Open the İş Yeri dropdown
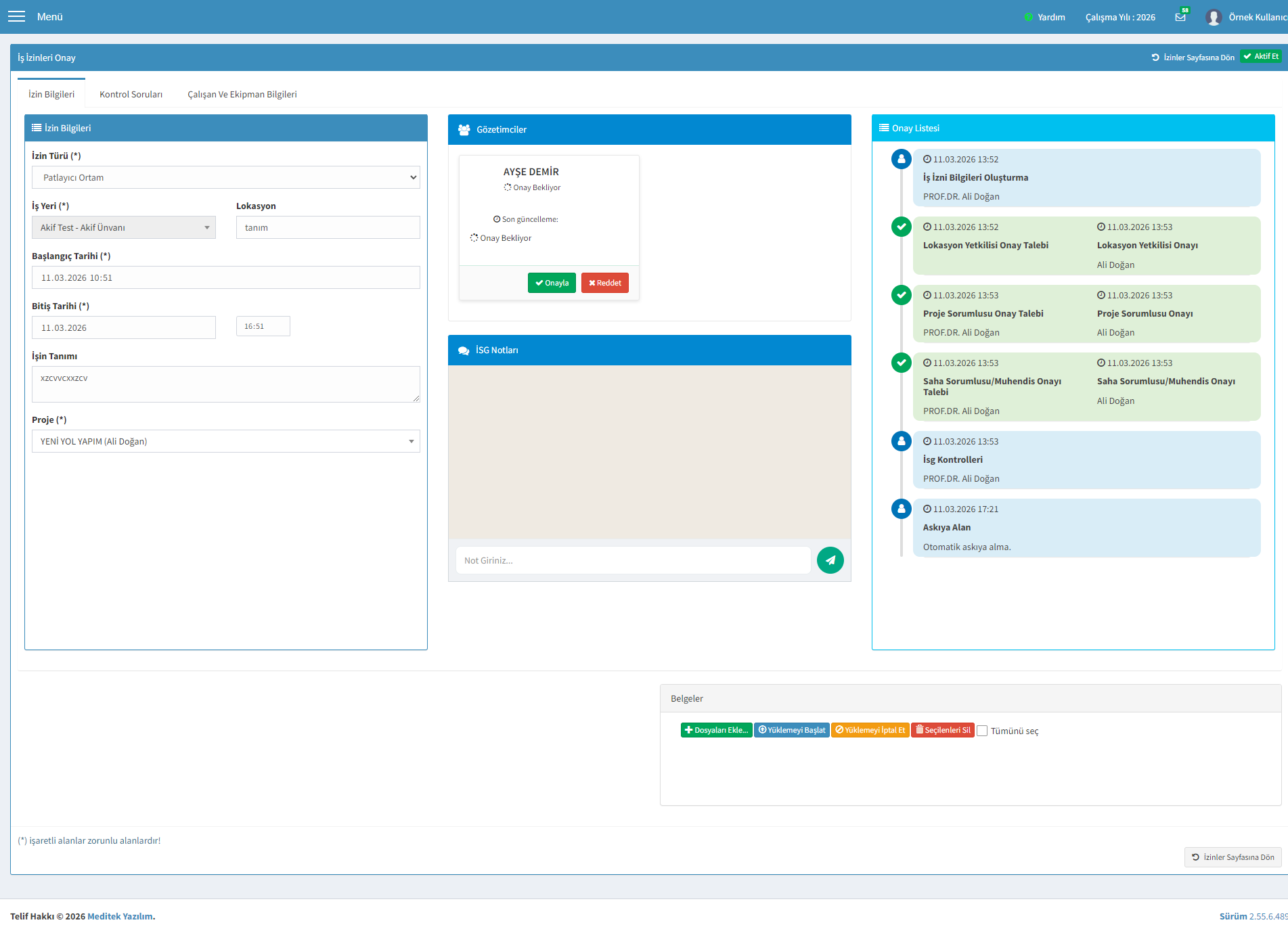This screenshot has height=933, width=1288. [124, 227]
